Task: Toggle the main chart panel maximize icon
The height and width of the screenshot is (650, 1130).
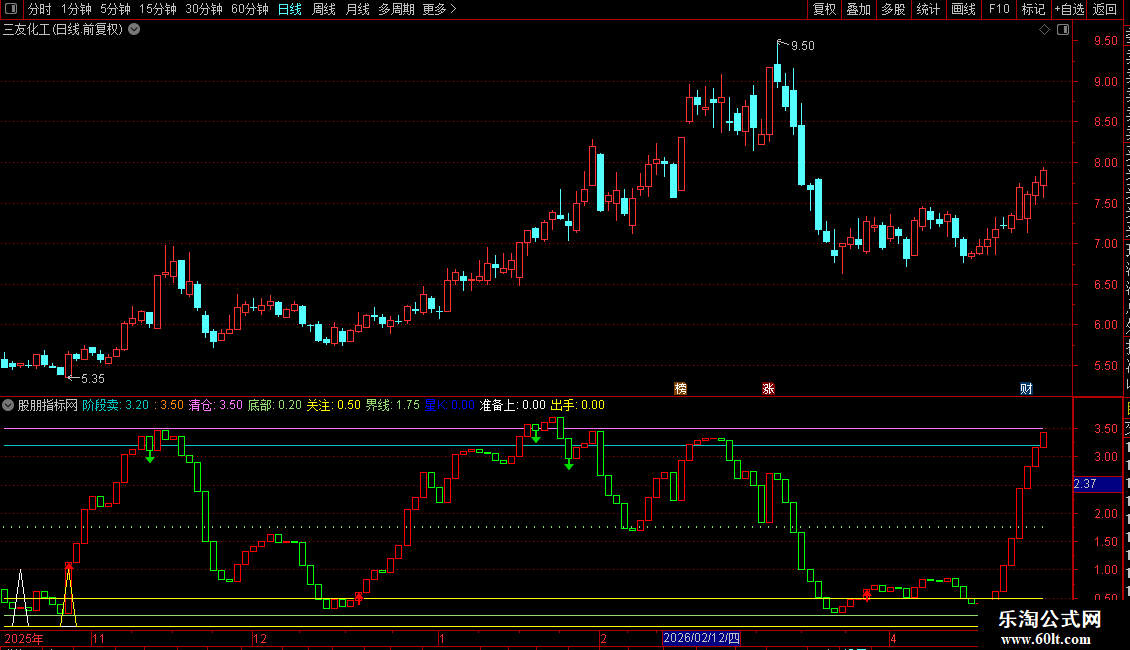Action: [1063, 30]
